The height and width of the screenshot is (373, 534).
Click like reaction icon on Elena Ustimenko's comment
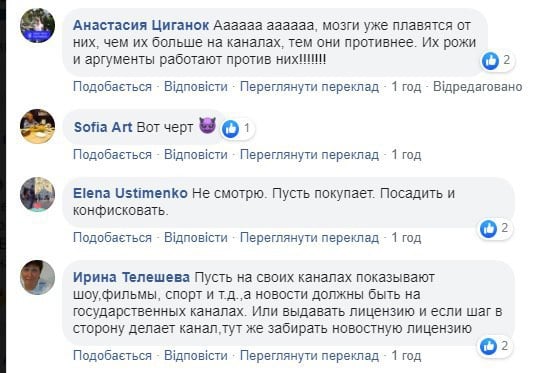(488, 229)
